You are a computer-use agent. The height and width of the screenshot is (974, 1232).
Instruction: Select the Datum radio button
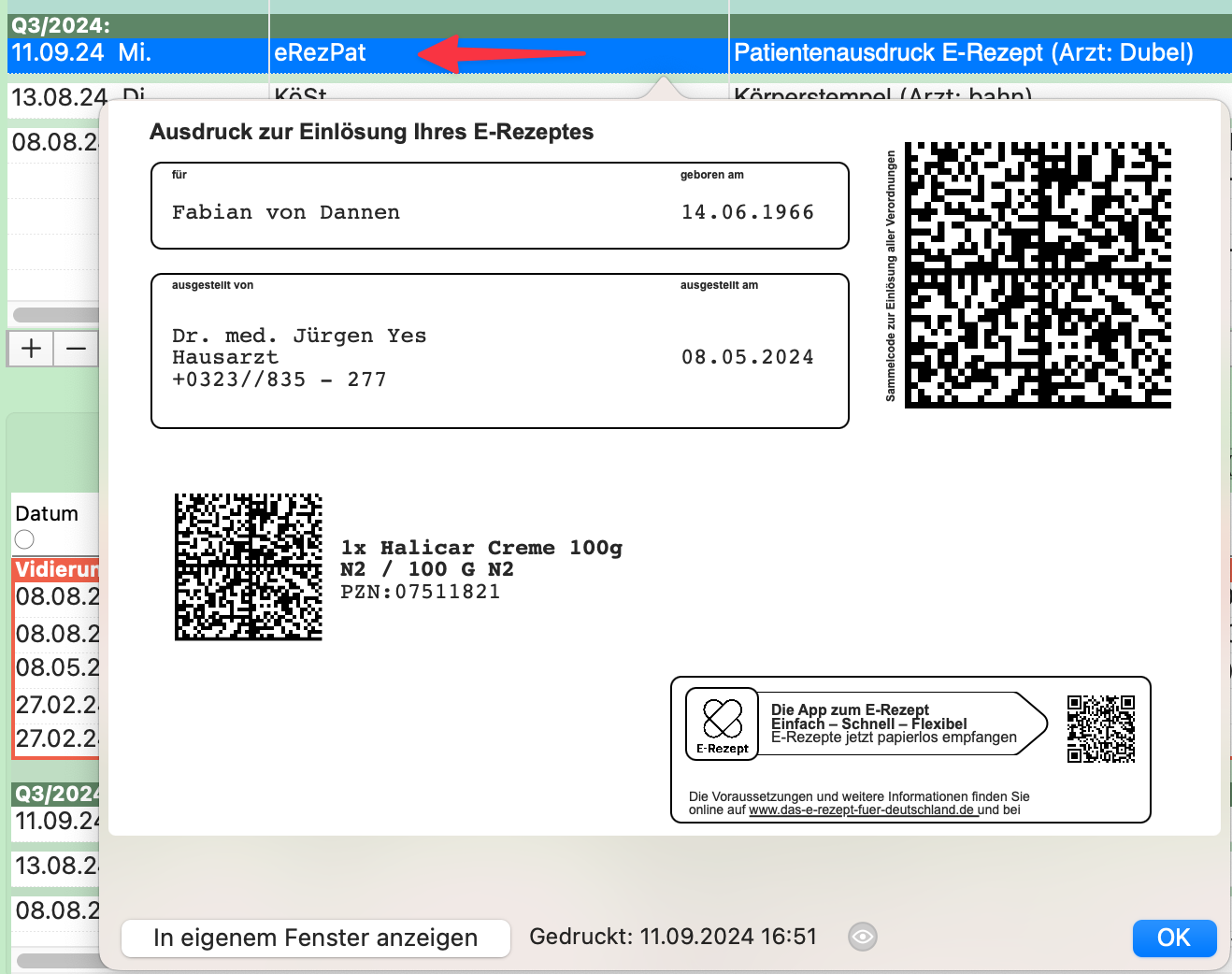point(25,539)
